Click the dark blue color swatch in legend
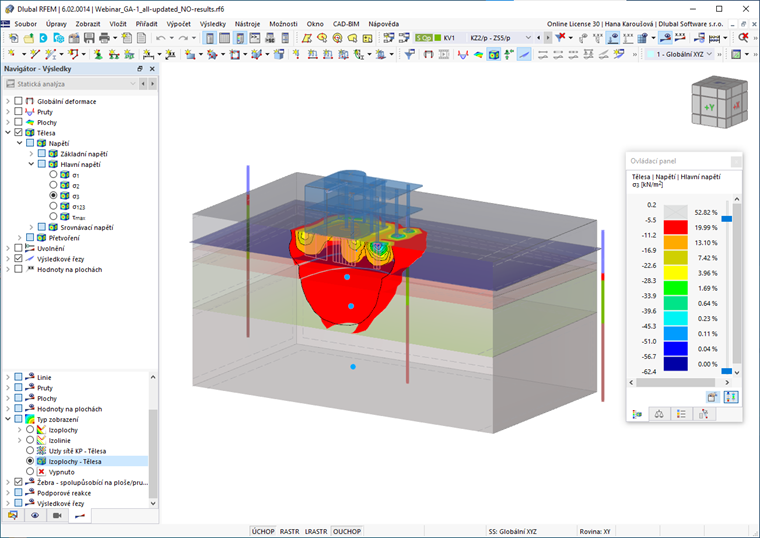 click(676, 364)
